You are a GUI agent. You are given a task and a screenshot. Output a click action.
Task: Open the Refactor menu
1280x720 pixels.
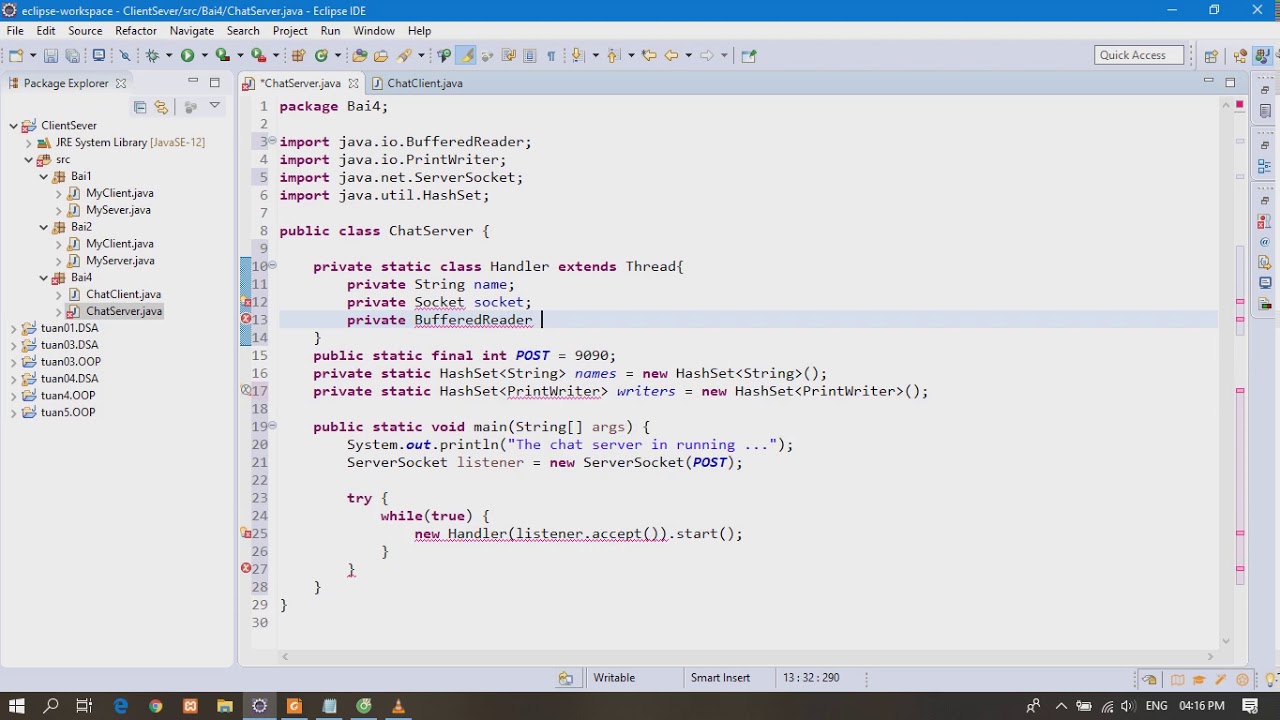tap(136, 31)
